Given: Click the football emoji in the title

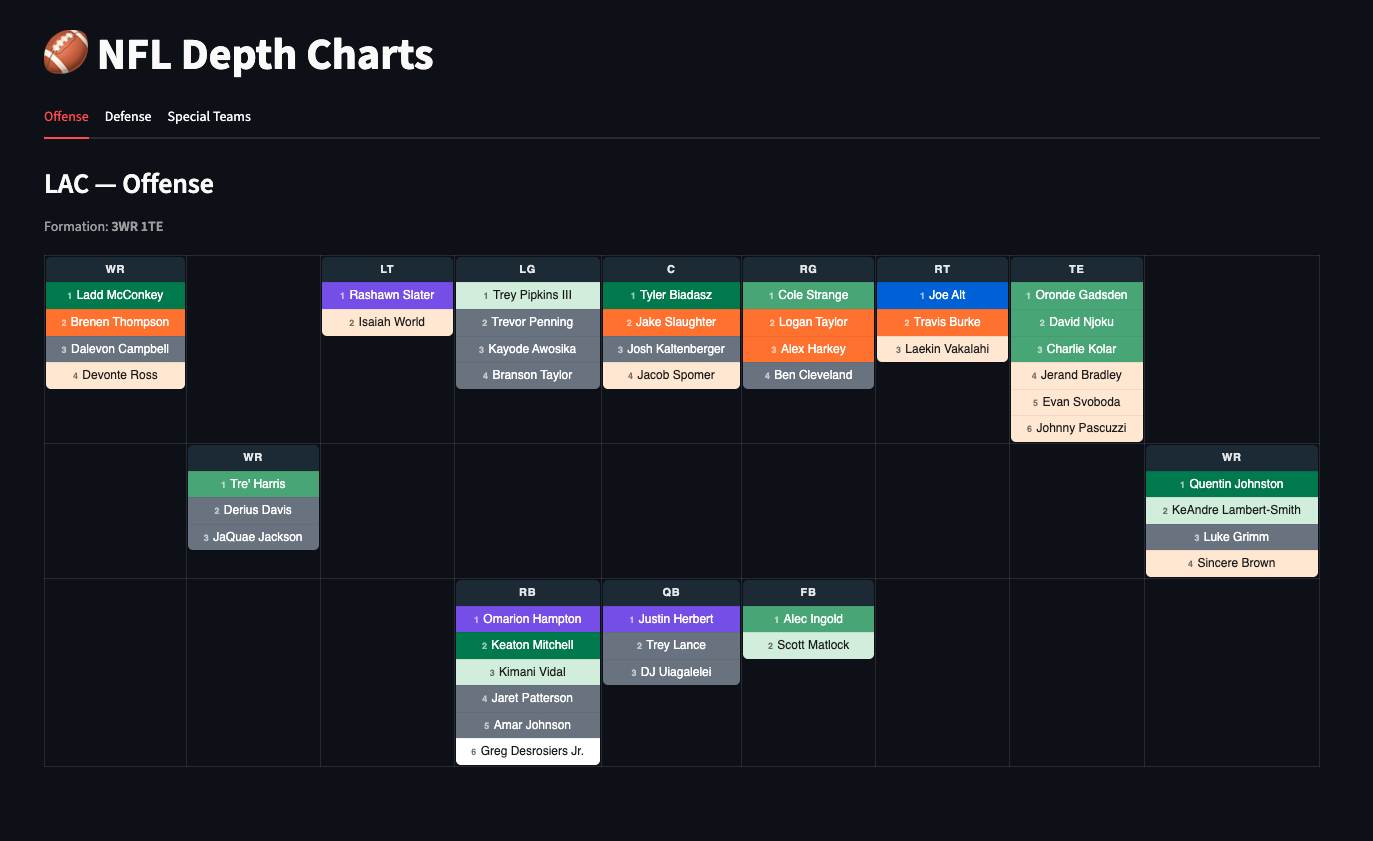Looking at the screenshot, I should 66,54.
